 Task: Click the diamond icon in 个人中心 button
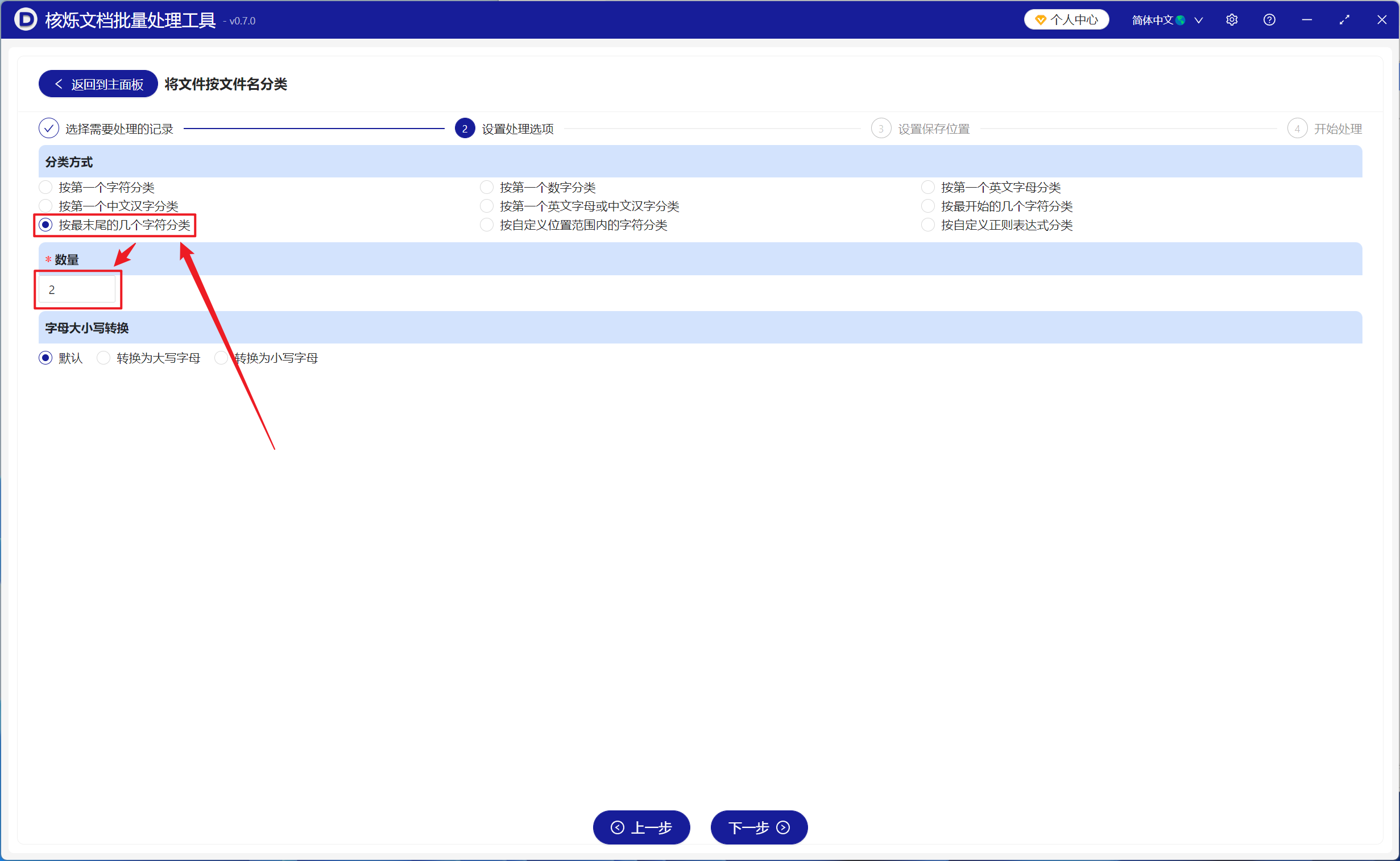click(x=1040, y=20)
